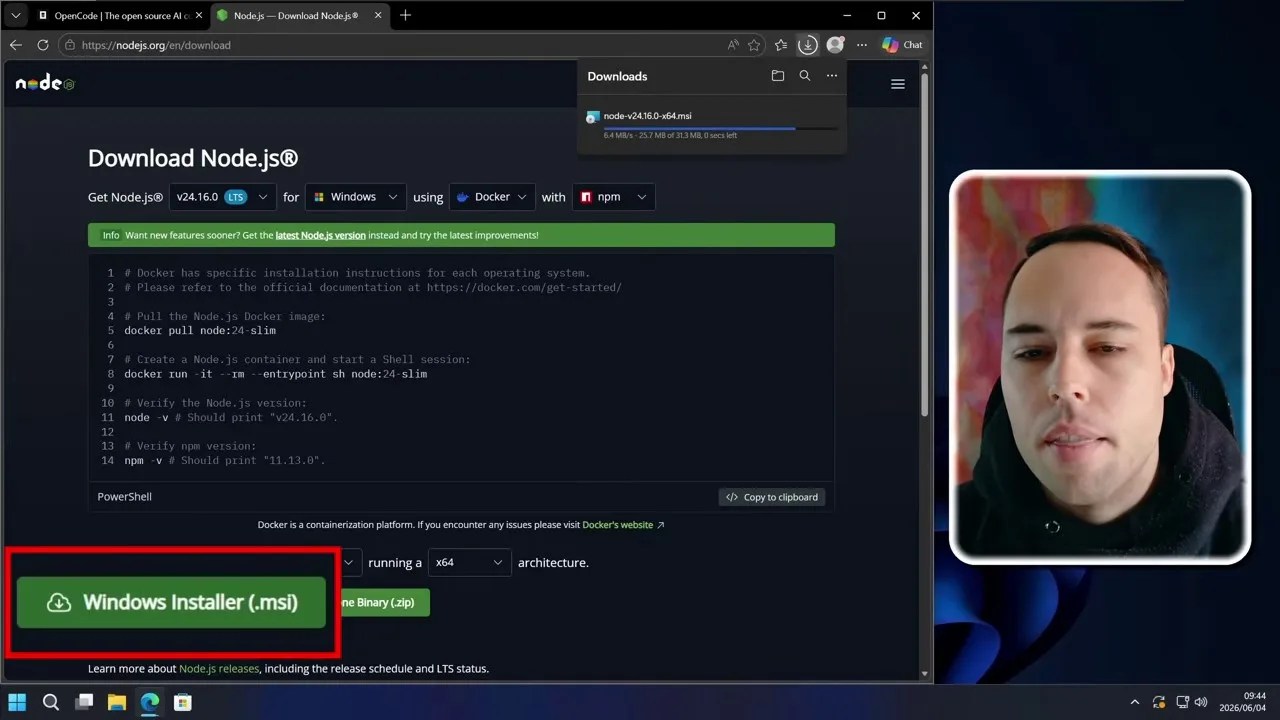The height and width of the screenshot is (720, 1280).
Task: Click the node-v24.16.0-x64.msi download item
Action: (x=712, y=125)
